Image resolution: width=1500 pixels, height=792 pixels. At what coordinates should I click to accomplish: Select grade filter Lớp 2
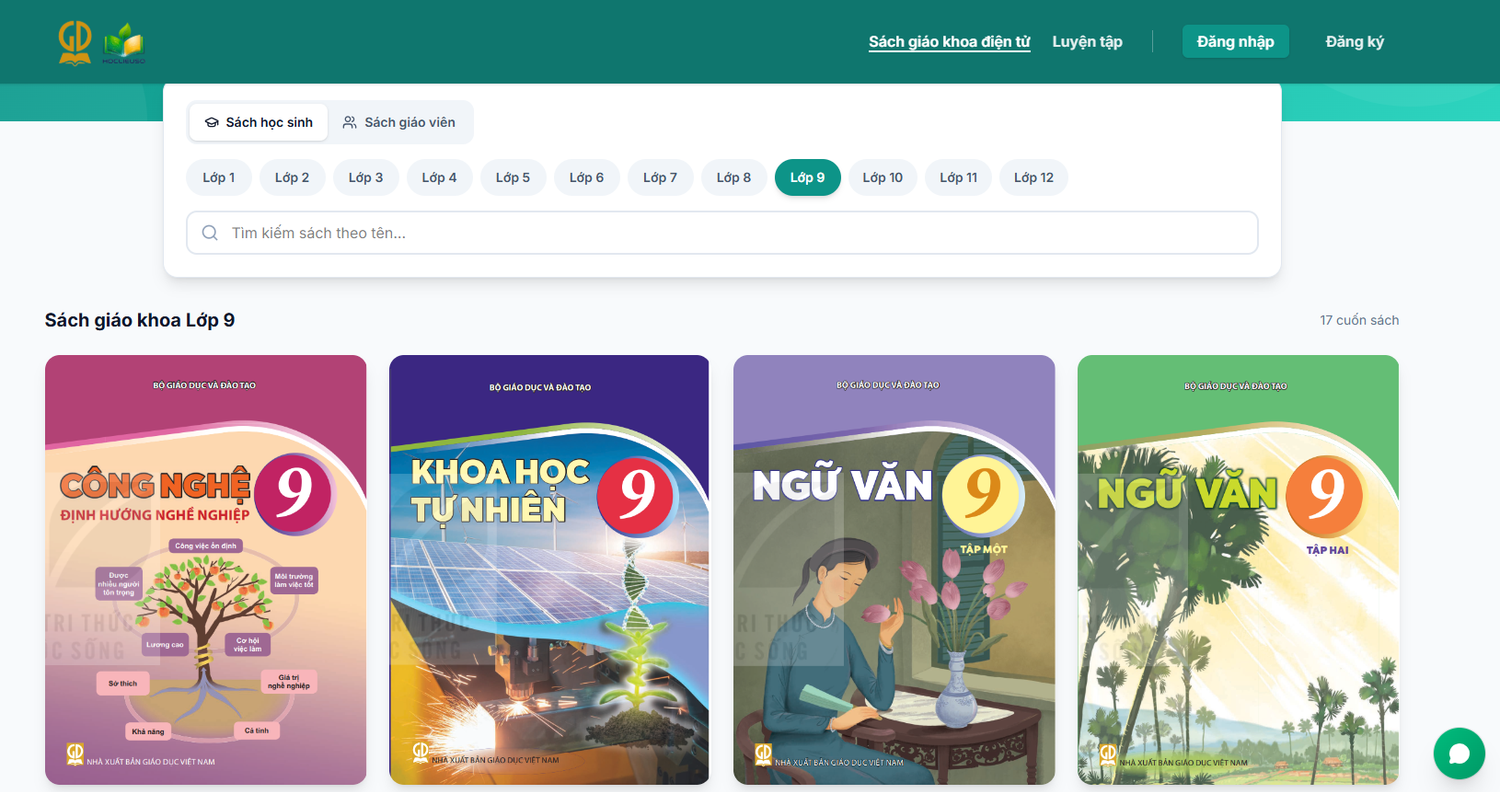tap(292, 177)
